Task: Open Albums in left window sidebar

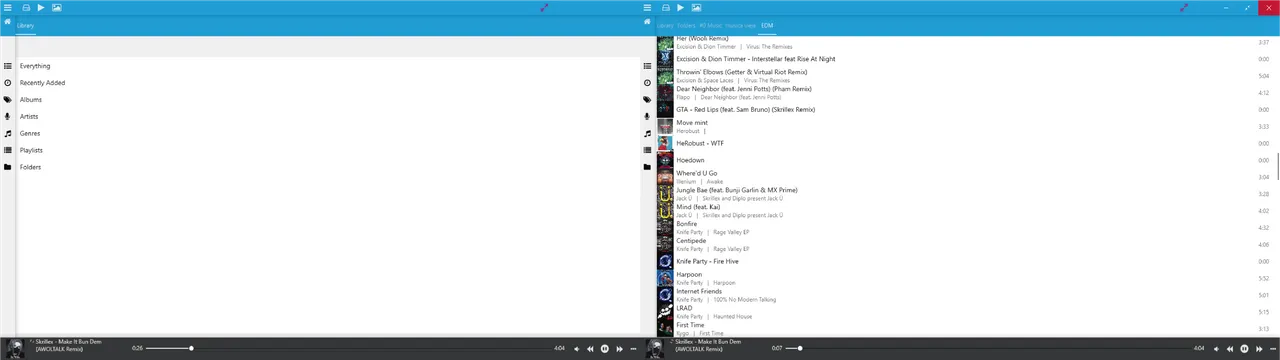Action: tap(320, 100)
